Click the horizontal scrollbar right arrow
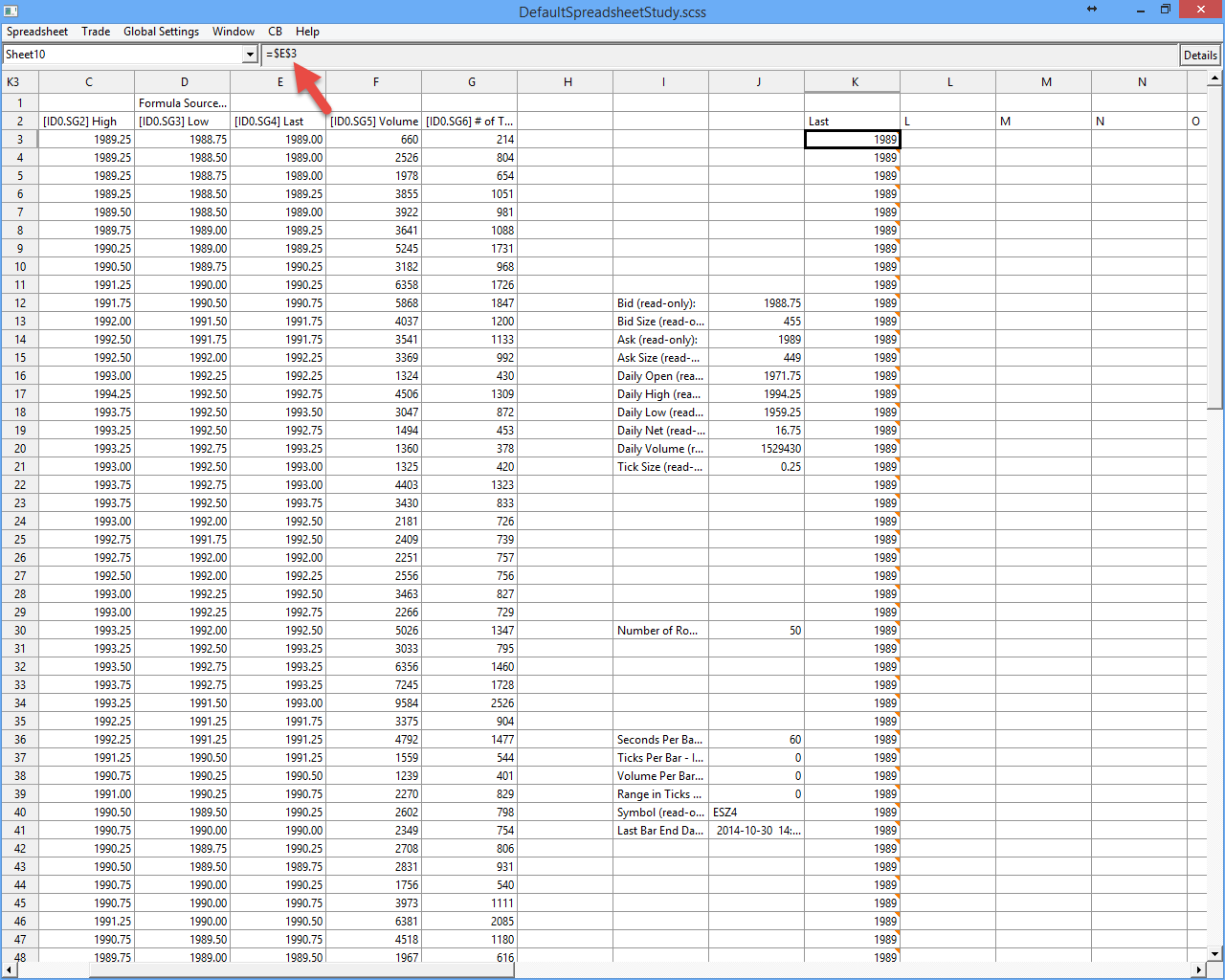 click(x=1198, y=969)
